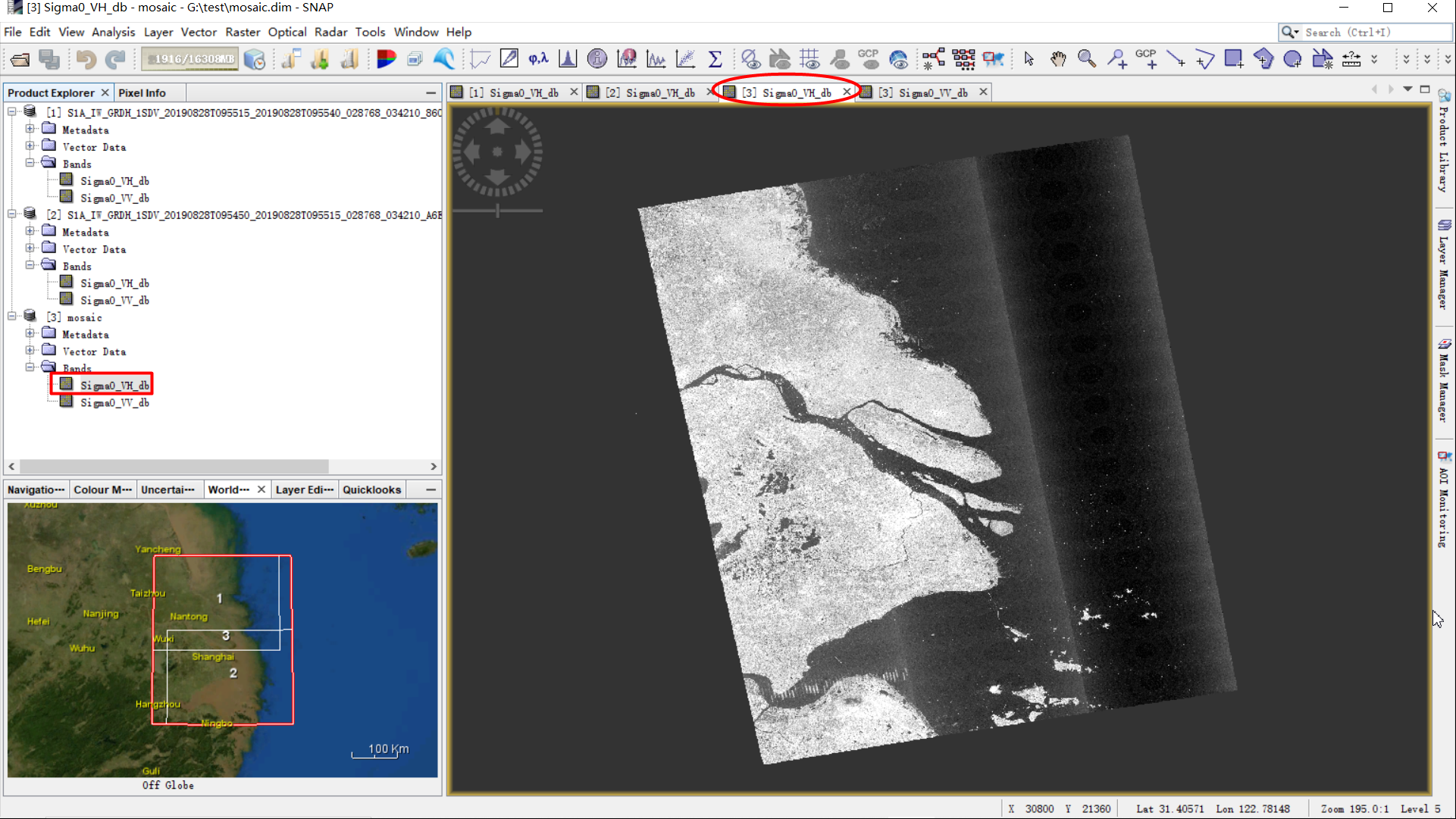Open the Radar menu in menu bar
Viewport: 1456px width, 819px height.
(x=330, y=32)
